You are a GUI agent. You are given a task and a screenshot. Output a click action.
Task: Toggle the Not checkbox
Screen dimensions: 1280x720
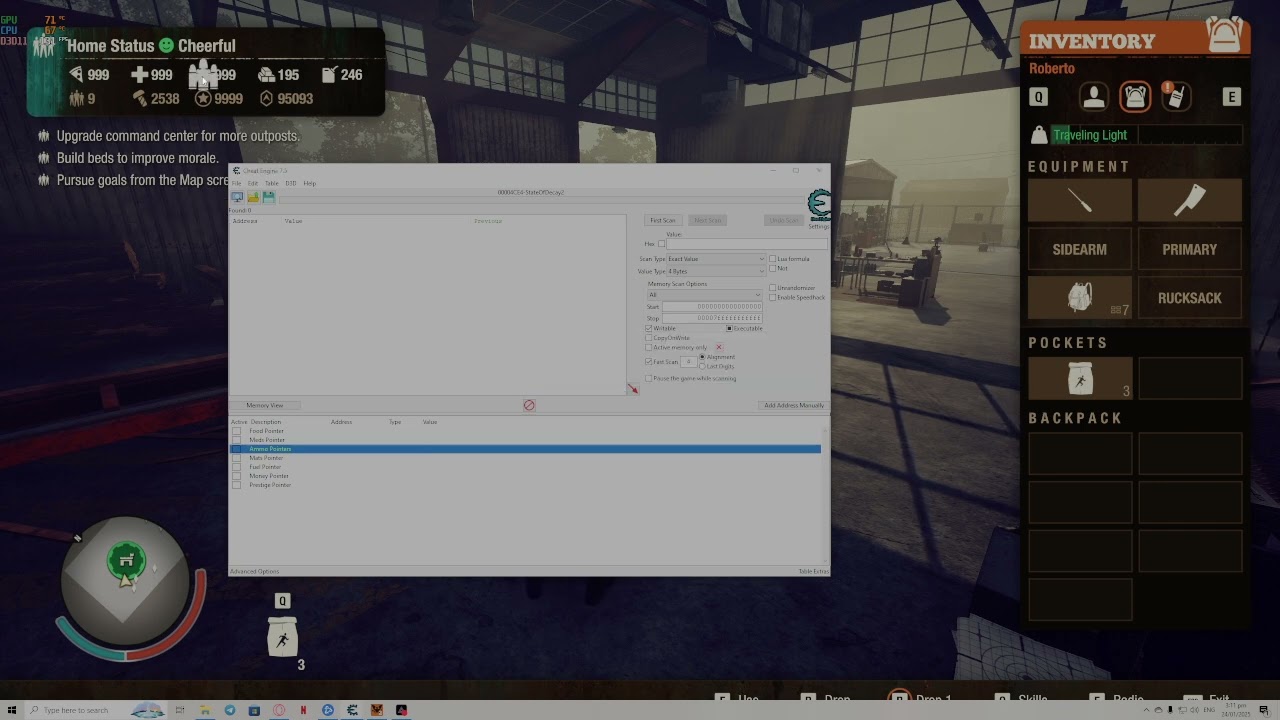point(772,268)
